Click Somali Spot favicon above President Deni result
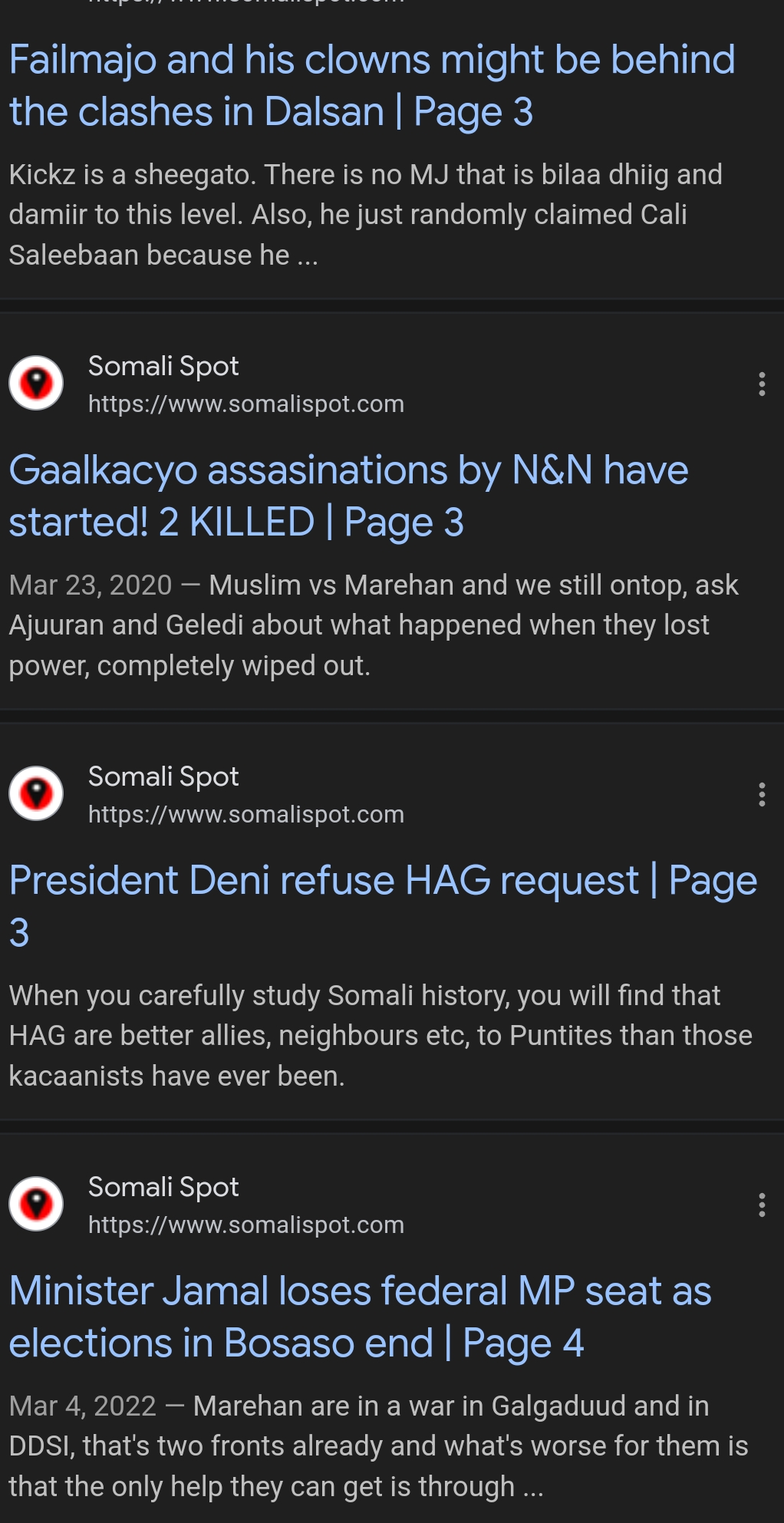The width and height of the screenshot is (784, 1523). (x=36, y=793)
